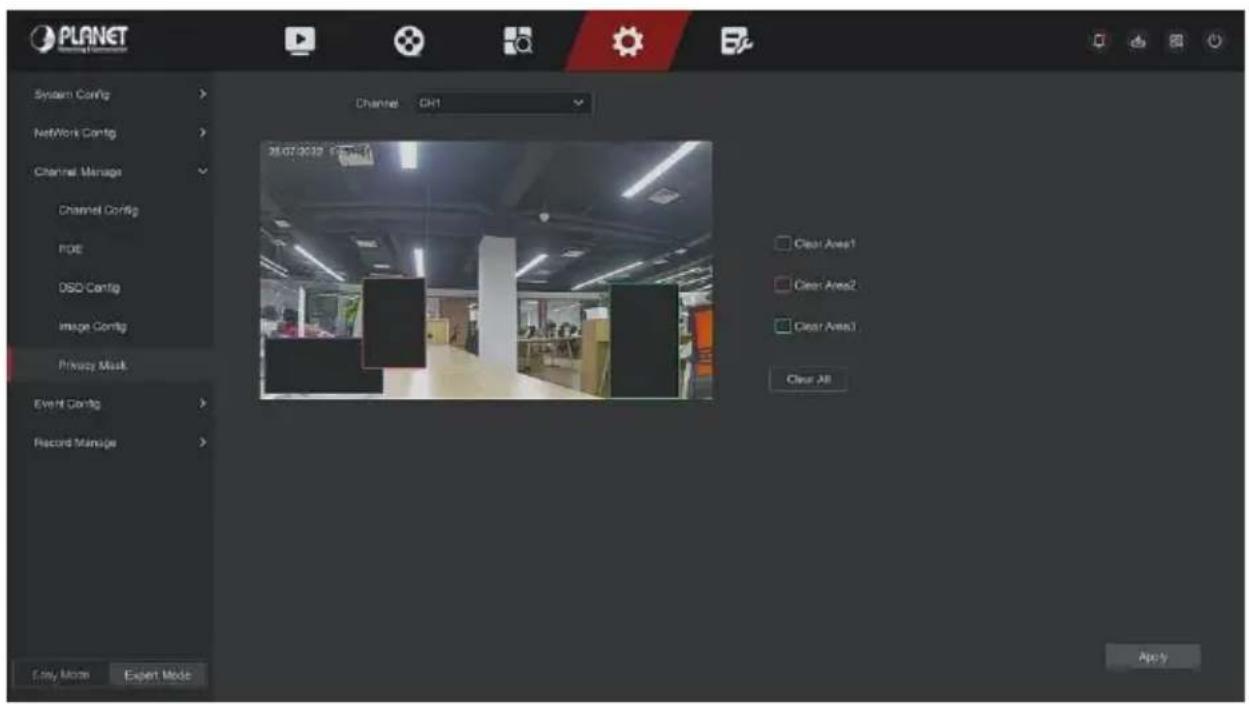This screenshot has width=1249, height=704.
Task: Click the camera preview video image
Action: point(486,270)
